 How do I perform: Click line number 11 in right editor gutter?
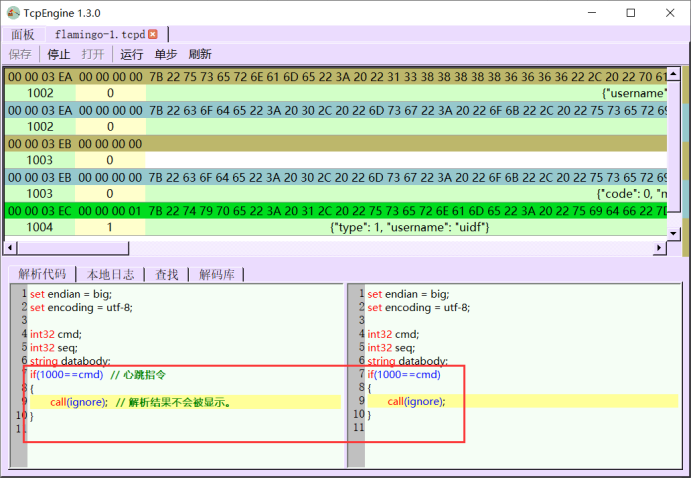(358, 428)
